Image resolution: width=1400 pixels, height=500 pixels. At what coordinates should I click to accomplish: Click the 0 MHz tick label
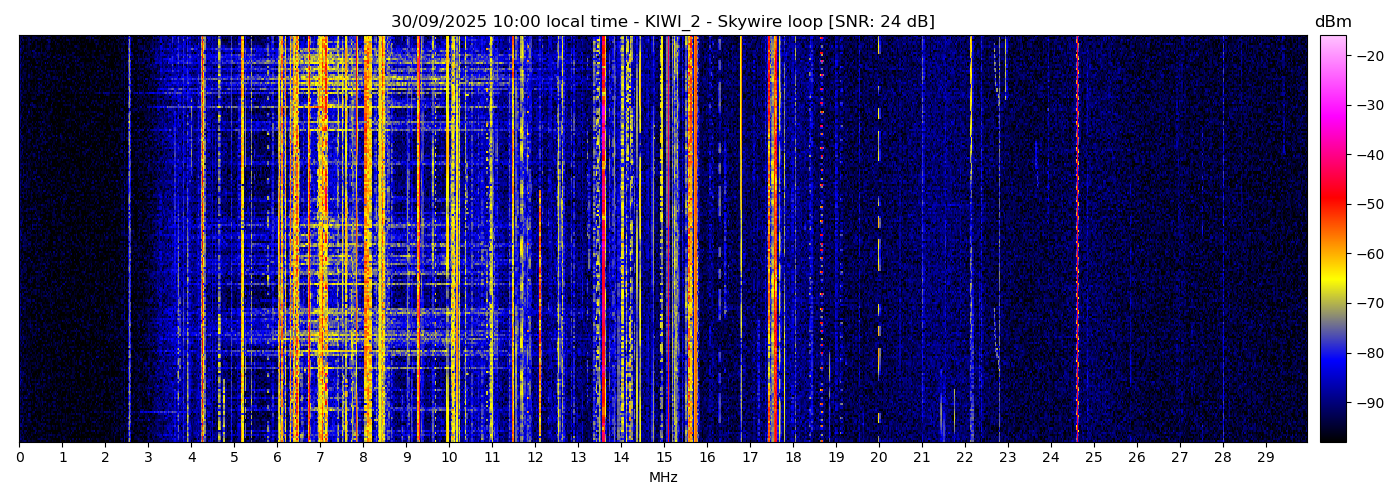pyautogui.click(x=19, y=458)
